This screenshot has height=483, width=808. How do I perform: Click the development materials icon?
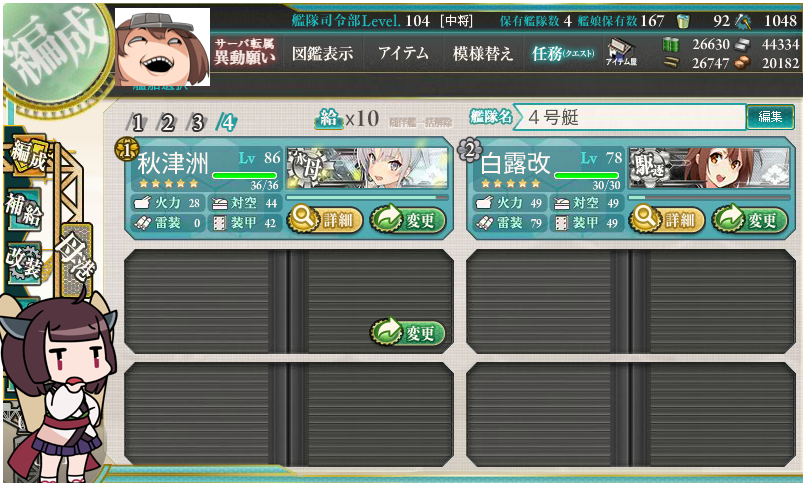pyautogui.click(x=743, y=21)
